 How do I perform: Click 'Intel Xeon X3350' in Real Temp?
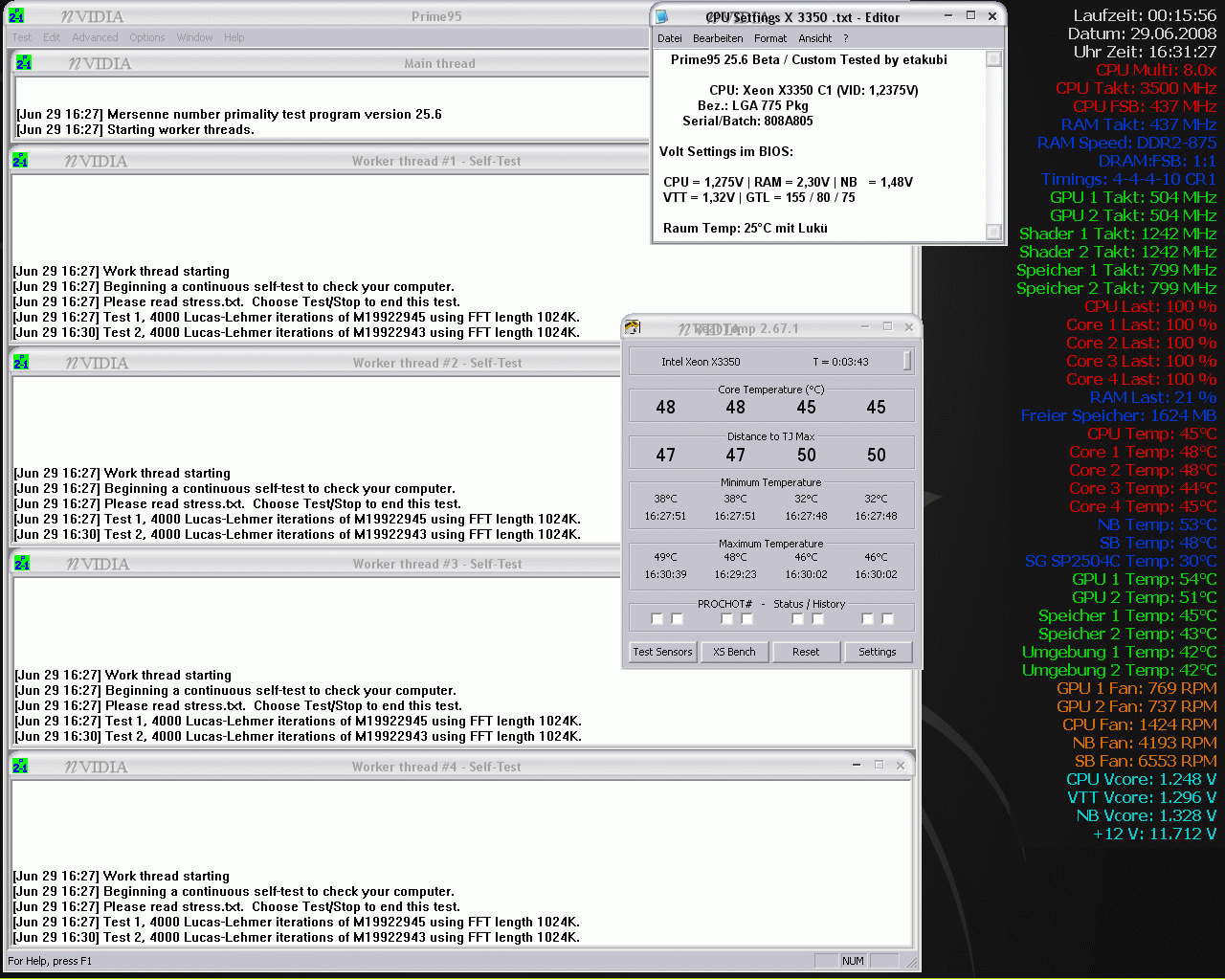click(x=701, y=362)
